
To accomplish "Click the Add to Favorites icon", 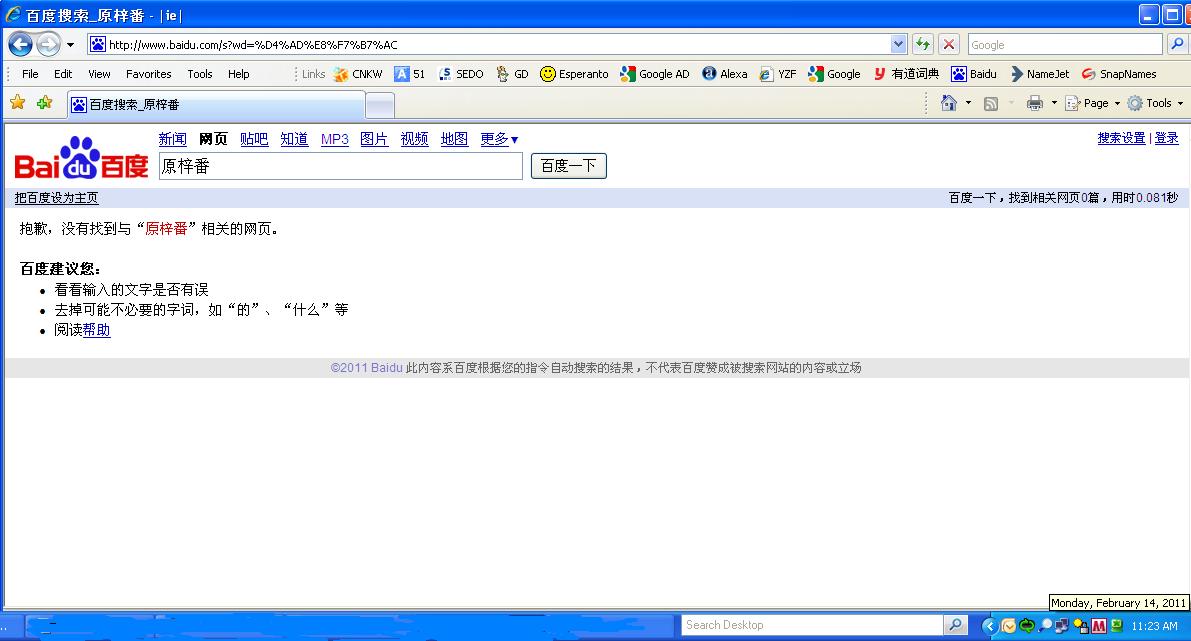I will coord(44,103).
